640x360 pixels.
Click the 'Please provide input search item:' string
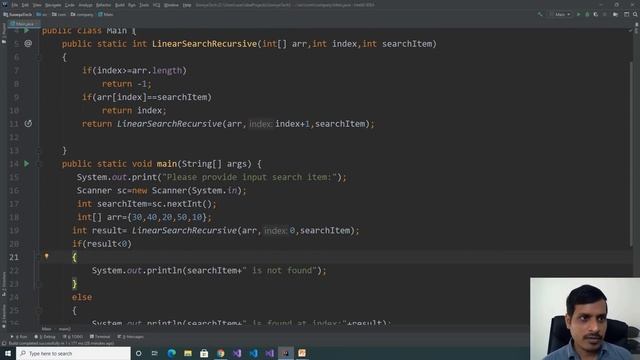[250, 177]
